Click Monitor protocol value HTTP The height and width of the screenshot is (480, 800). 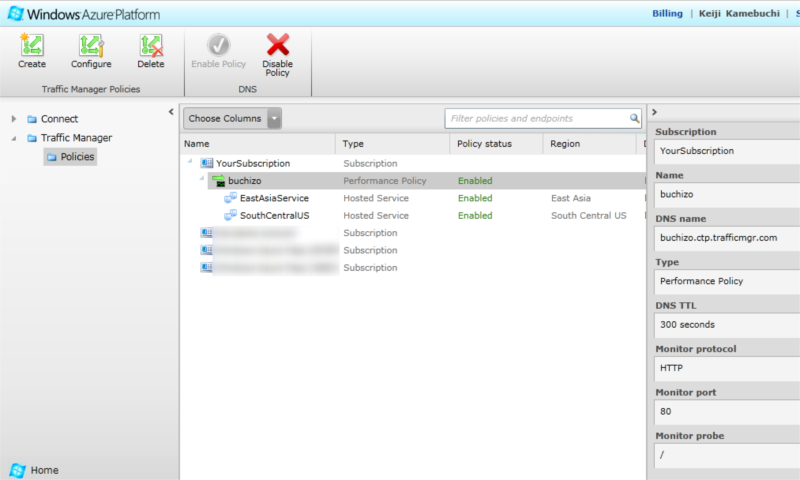point(727,368)
